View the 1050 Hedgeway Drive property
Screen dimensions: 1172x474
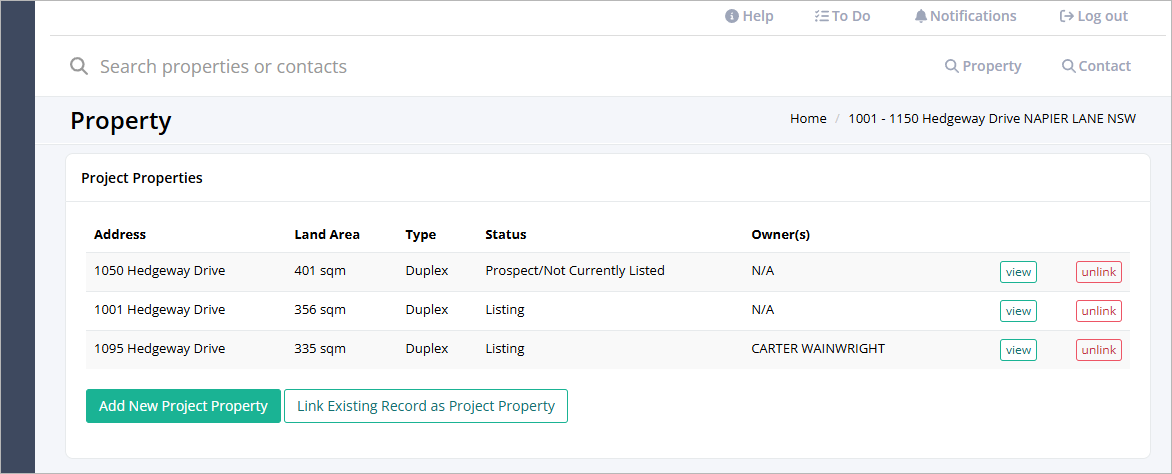(x=1018, y=272)
